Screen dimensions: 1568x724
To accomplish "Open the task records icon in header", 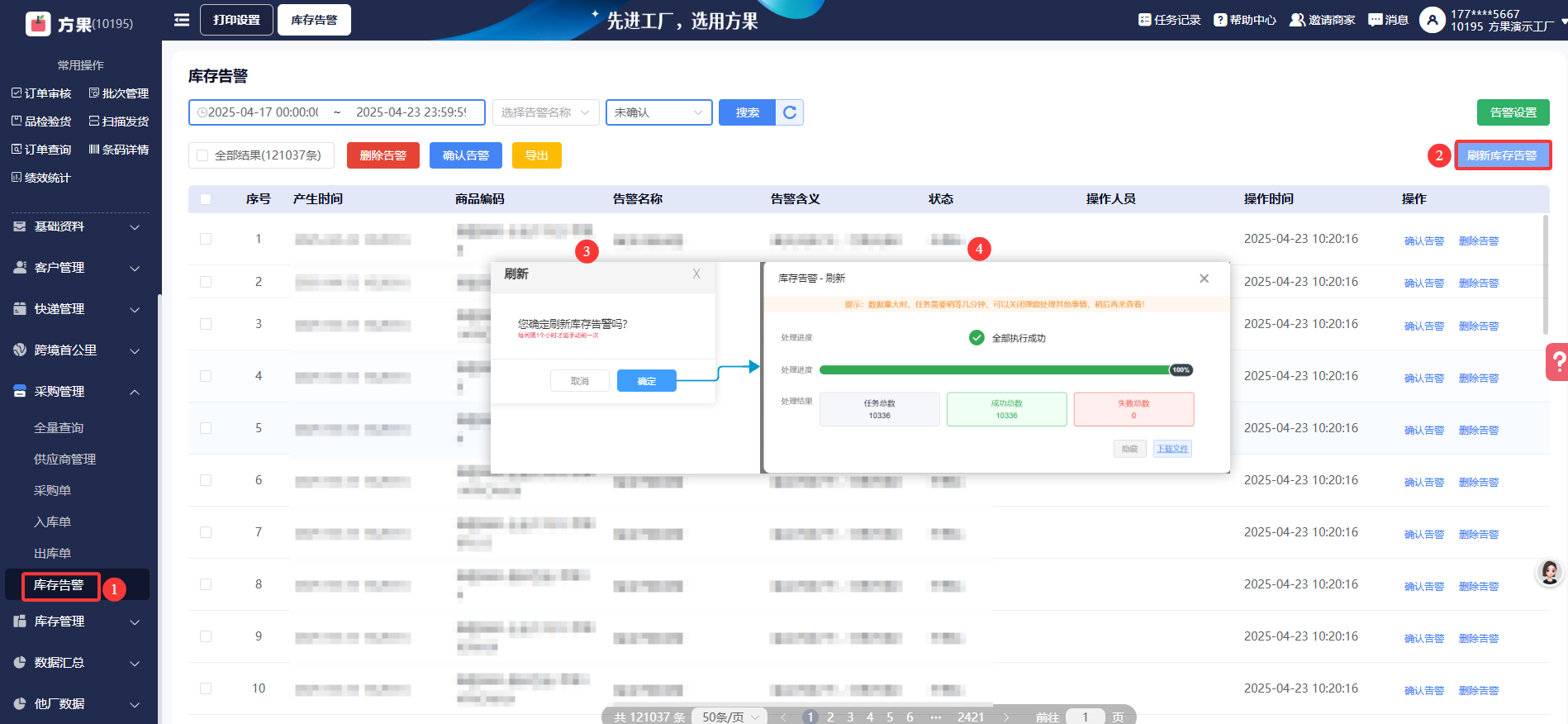I will click(x=1144, y=20).
